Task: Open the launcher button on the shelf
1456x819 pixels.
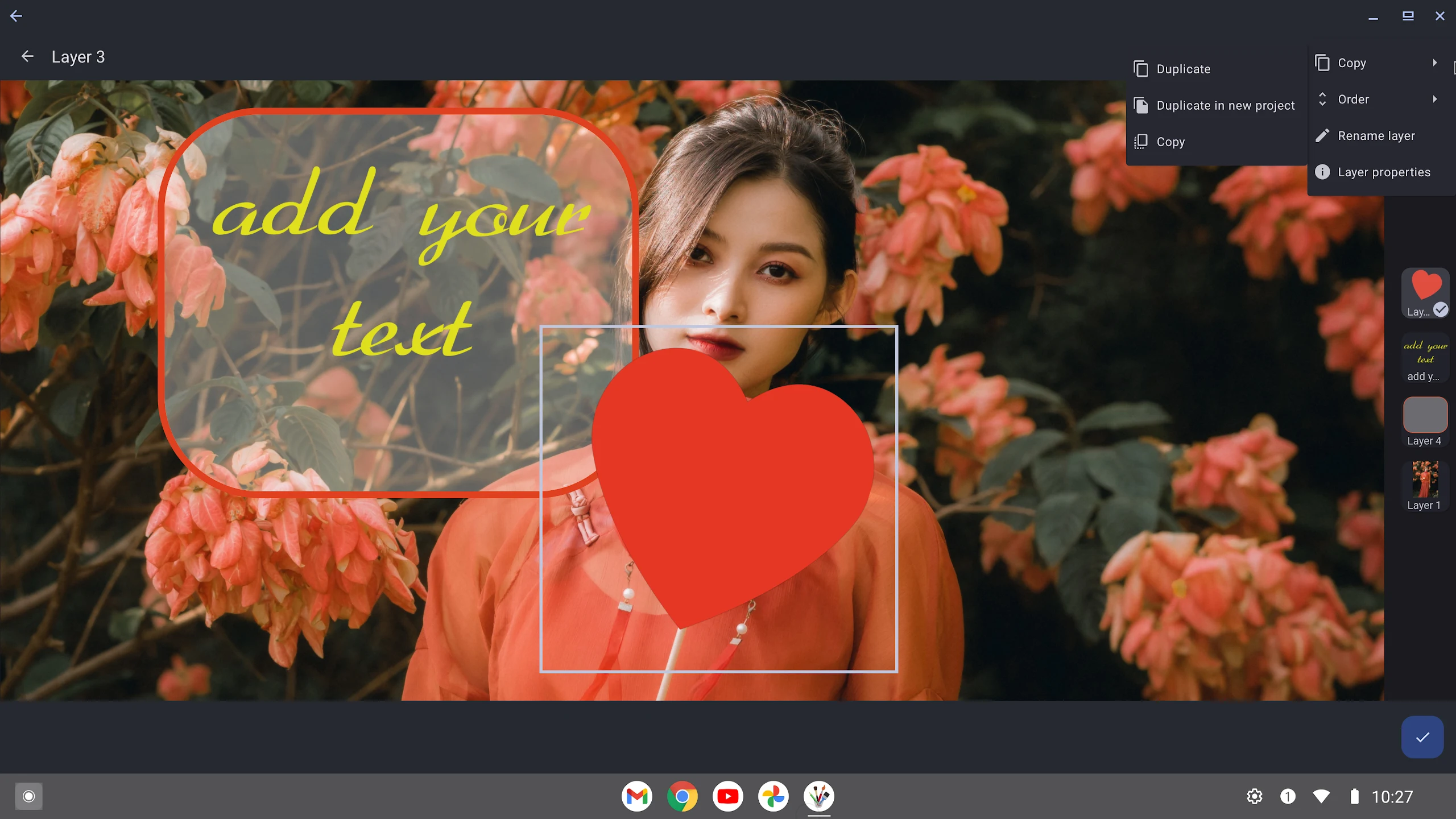Action: [x=28, y=796]
